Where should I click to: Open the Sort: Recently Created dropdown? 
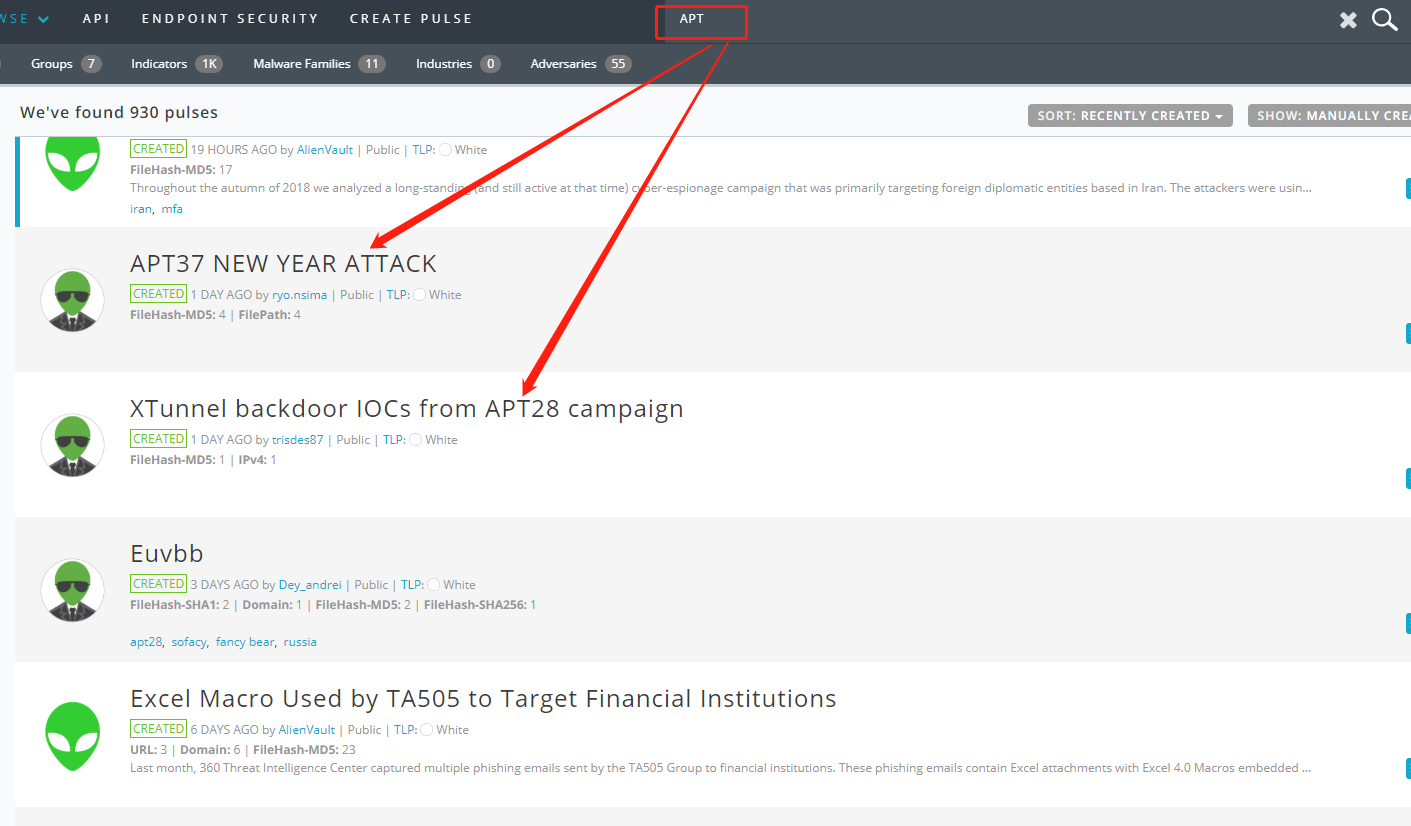1130,116
